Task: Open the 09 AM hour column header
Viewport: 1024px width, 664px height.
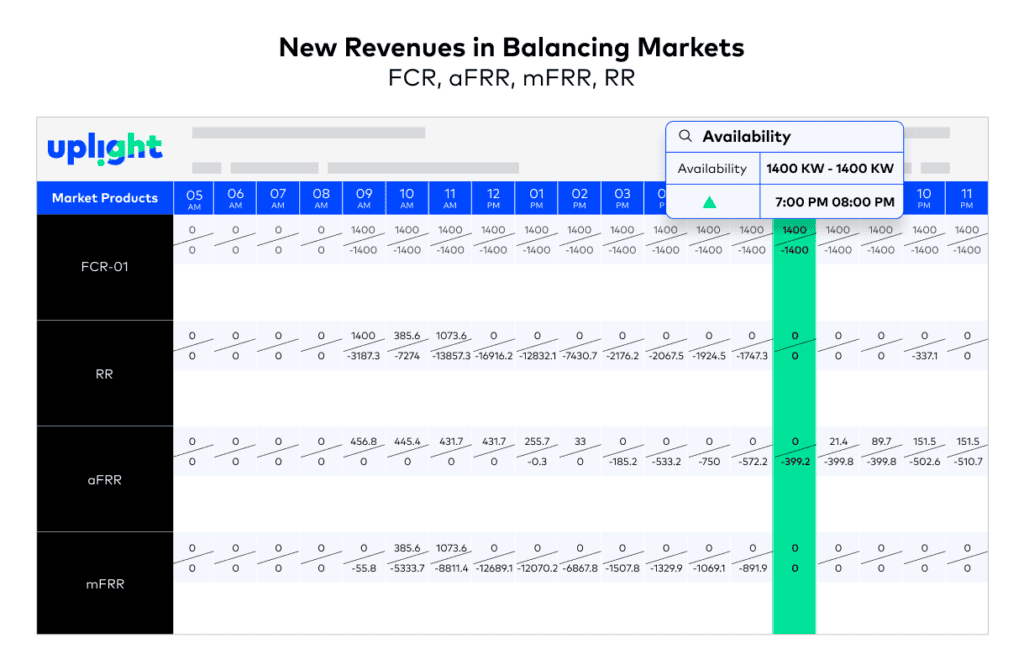Action: (x=364, y=198)
